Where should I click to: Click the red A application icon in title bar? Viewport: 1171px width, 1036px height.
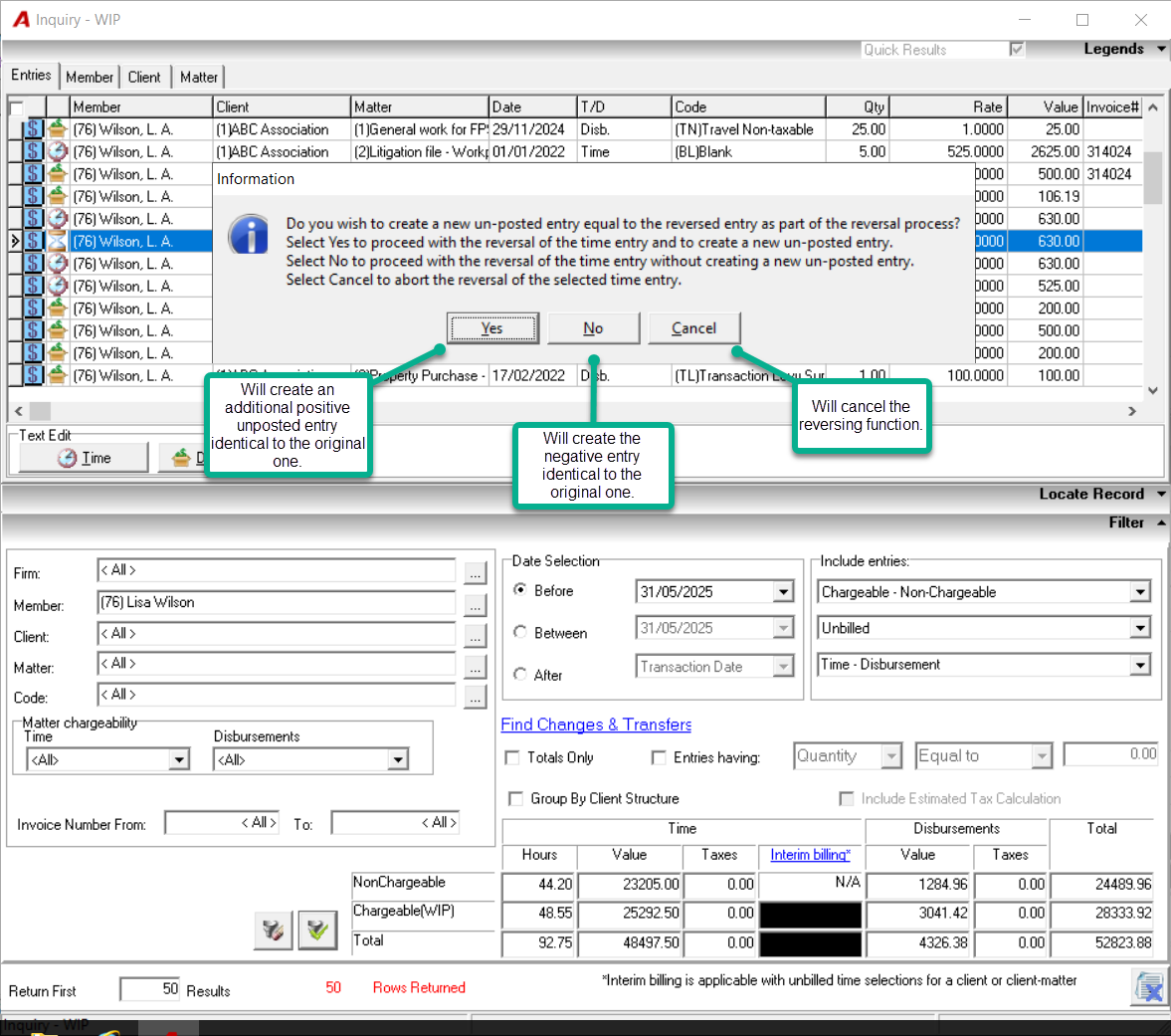(21, 20)
